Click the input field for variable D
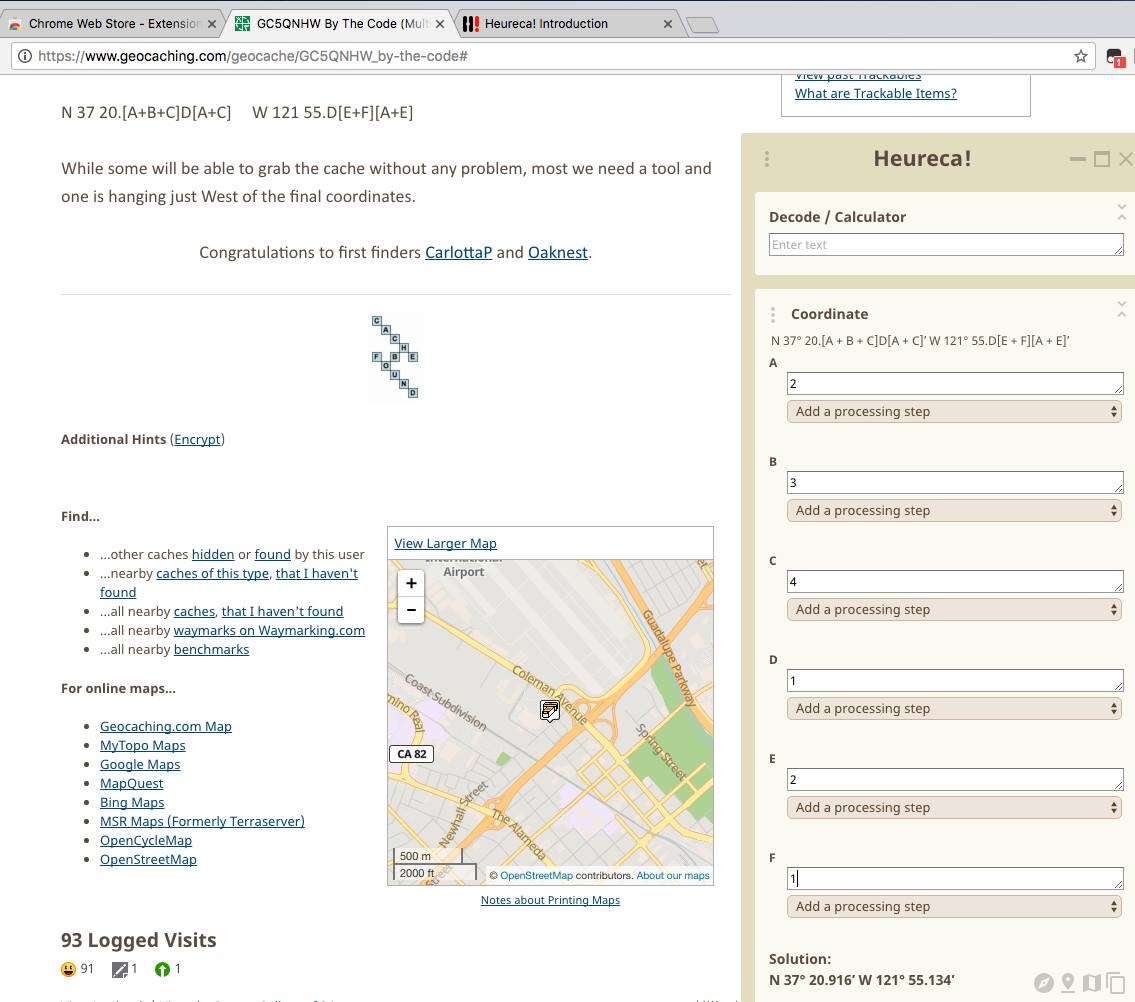Viewport: 1135px width, 1002px height. (x=955, y=681)
